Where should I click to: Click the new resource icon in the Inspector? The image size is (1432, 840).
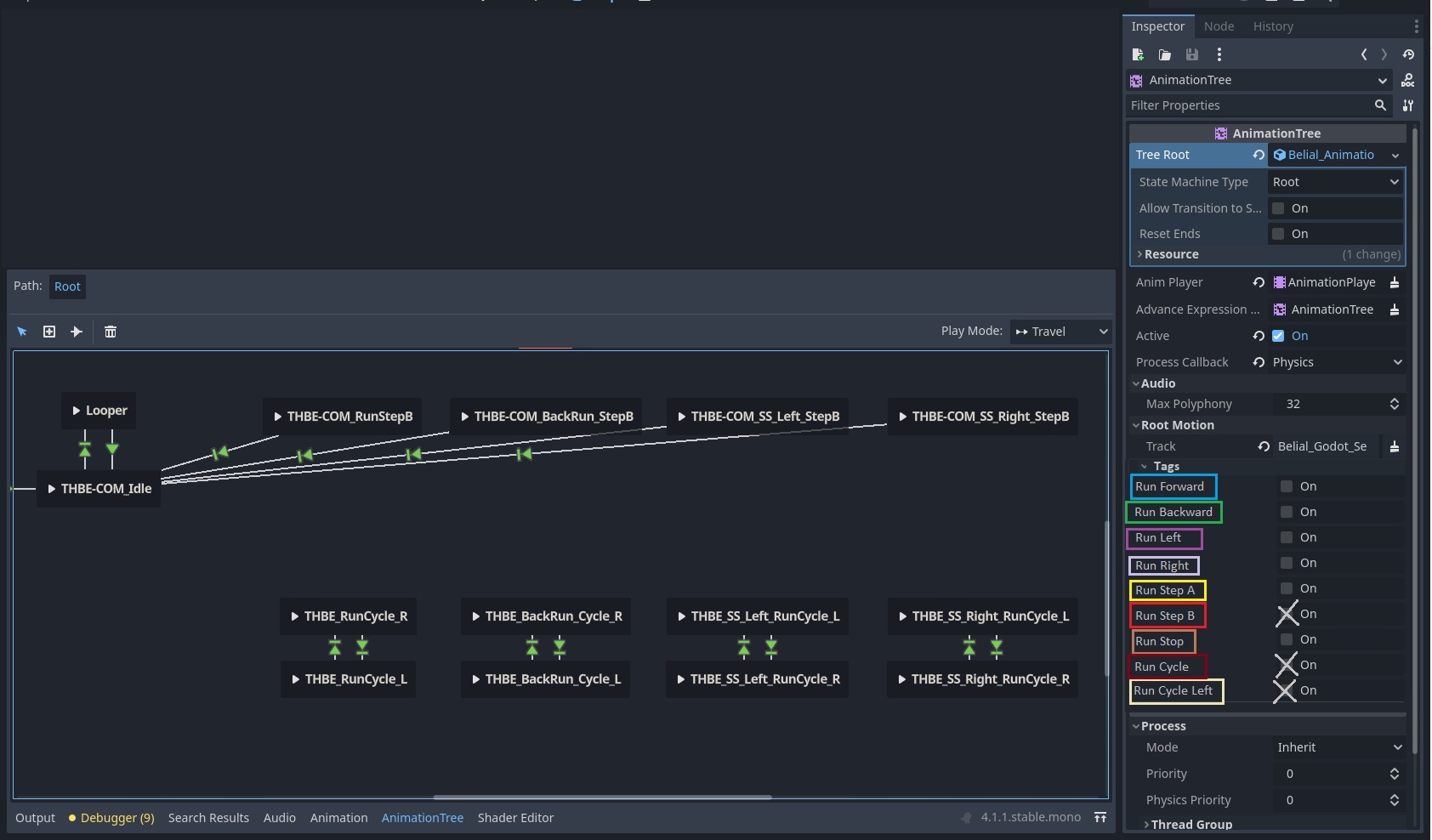pos(1137,54)
